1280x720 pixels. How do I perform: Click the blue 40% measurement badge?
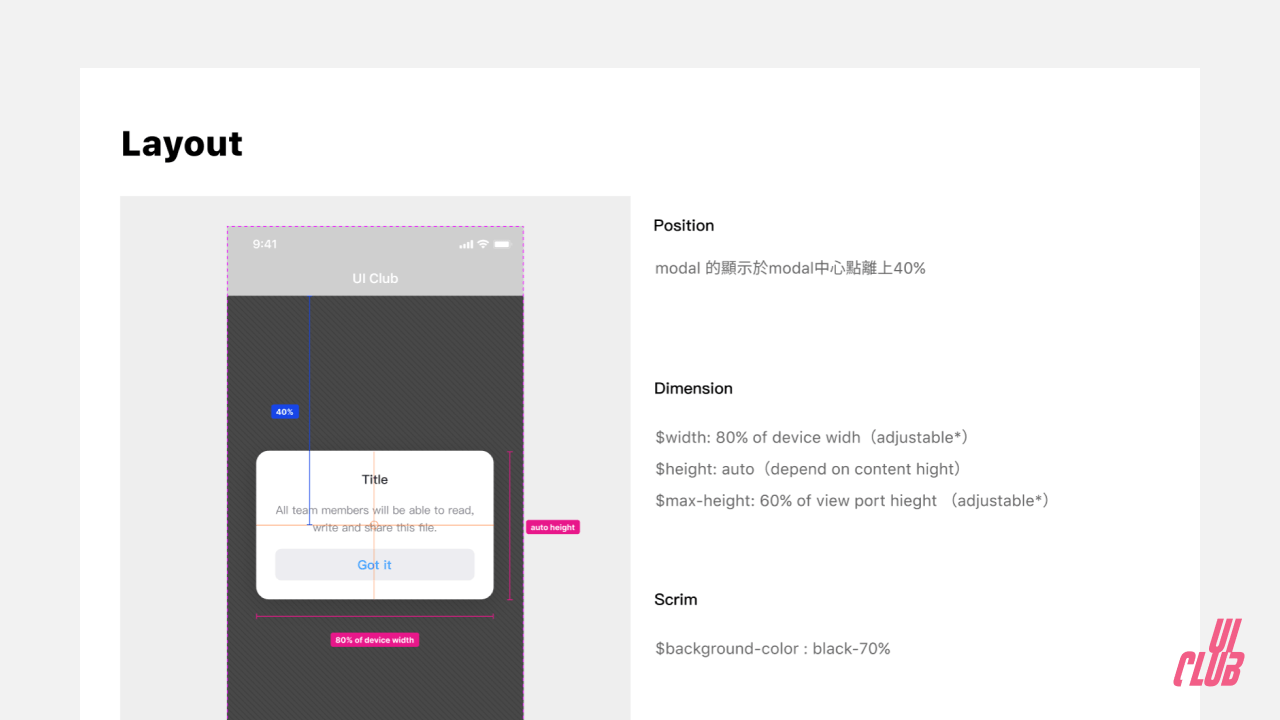tap(284, 411)
